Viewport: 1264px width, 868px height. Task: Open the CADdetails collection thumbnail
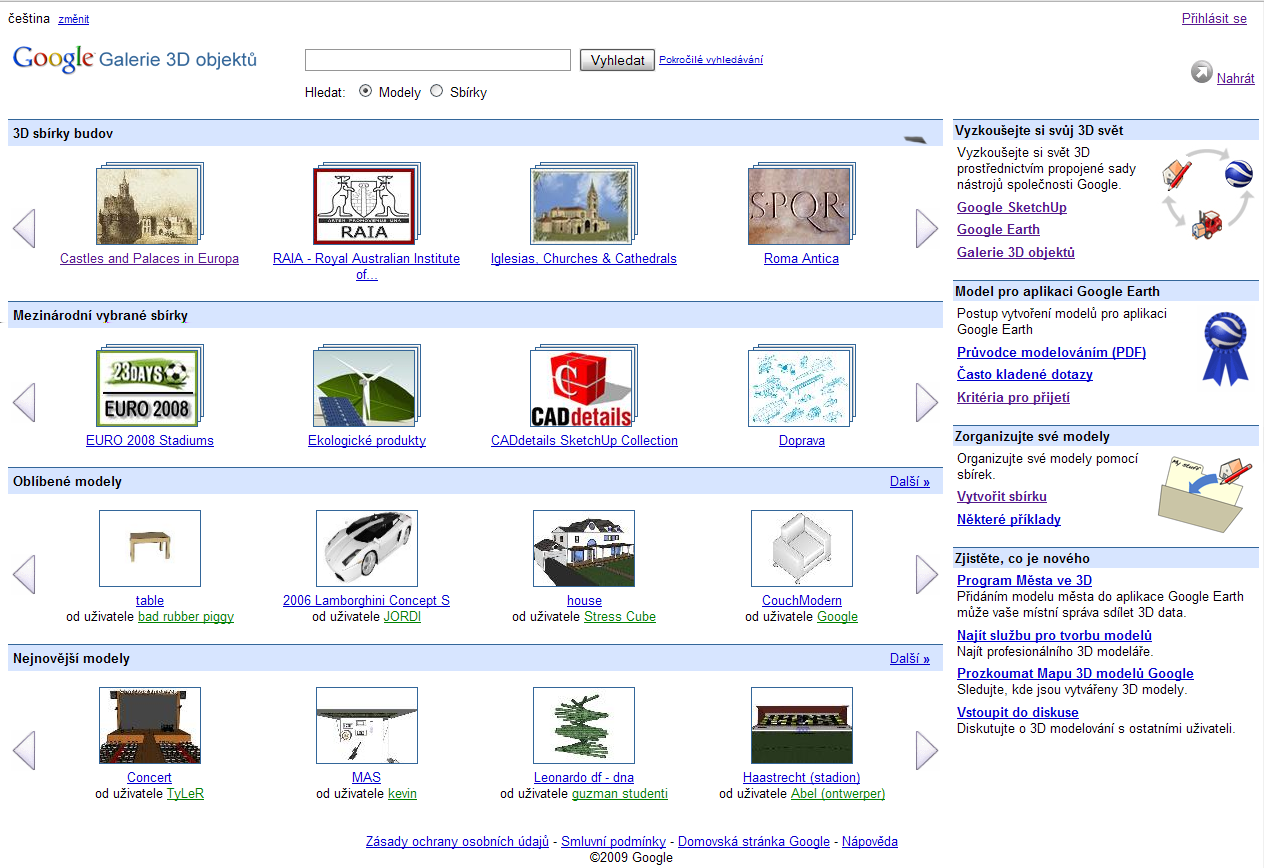(583, 386)
